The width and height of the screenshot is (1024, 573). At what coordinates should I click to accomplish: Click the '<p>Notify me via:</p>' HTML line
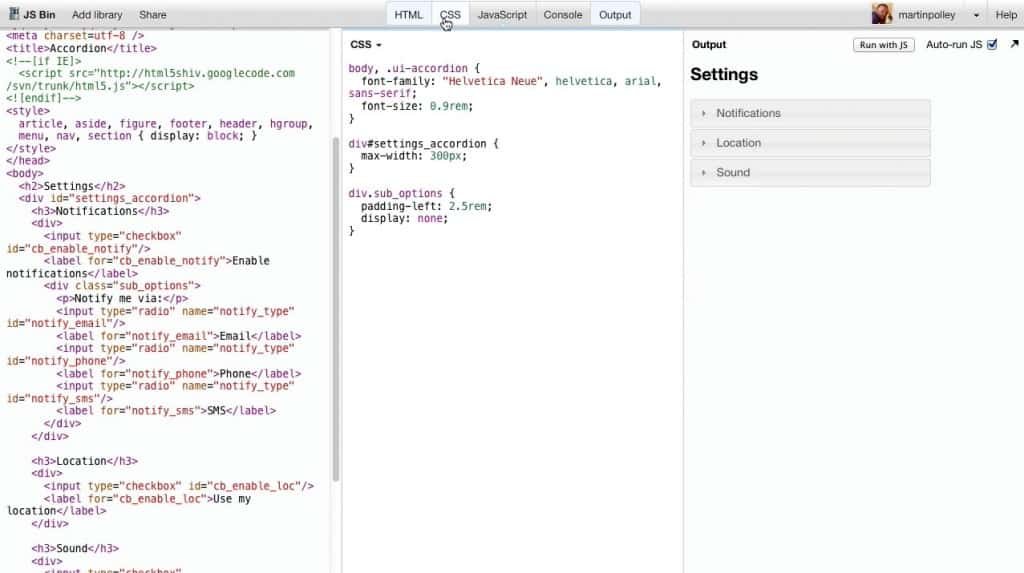(x=121, y=298)
